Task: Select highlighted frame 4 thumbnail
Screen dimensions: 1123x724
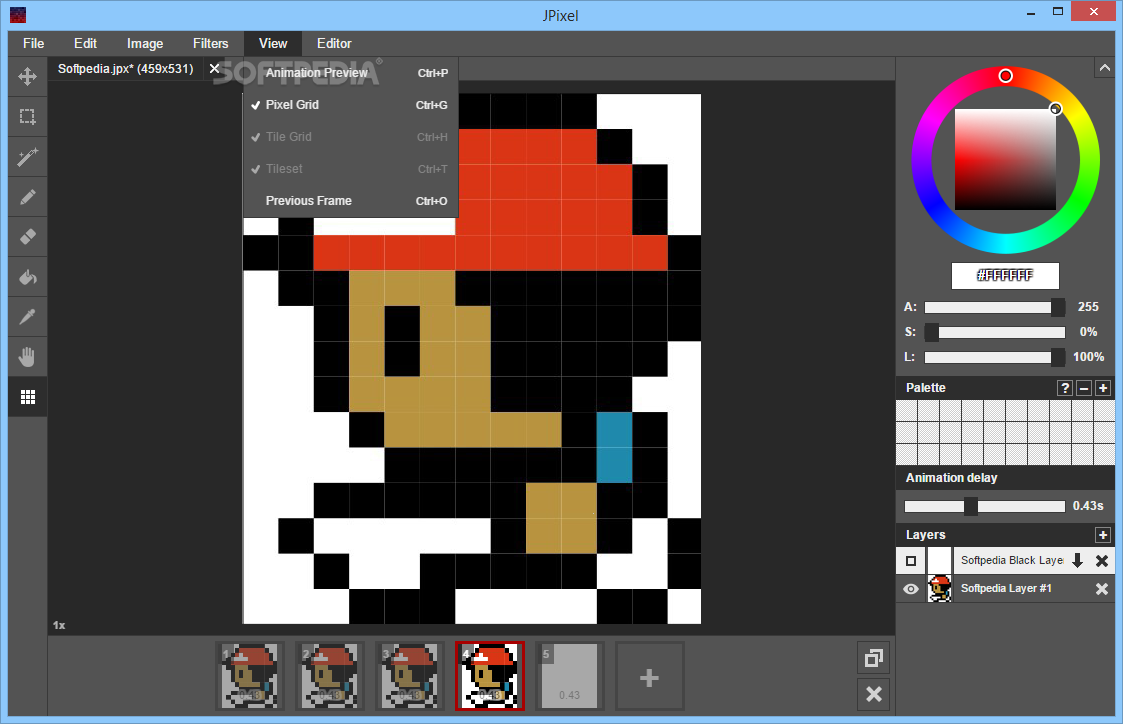Action: click(490, 676)
